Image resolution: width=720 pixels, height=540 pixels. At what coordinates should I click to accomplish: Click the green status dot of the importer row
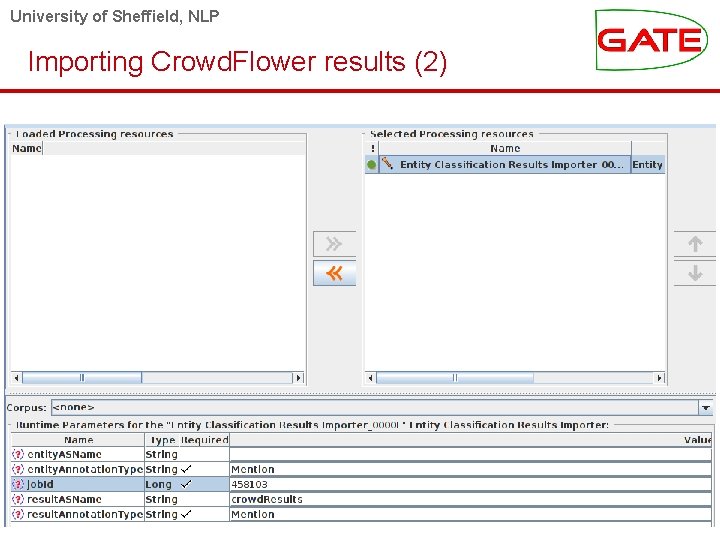[371, 164]
